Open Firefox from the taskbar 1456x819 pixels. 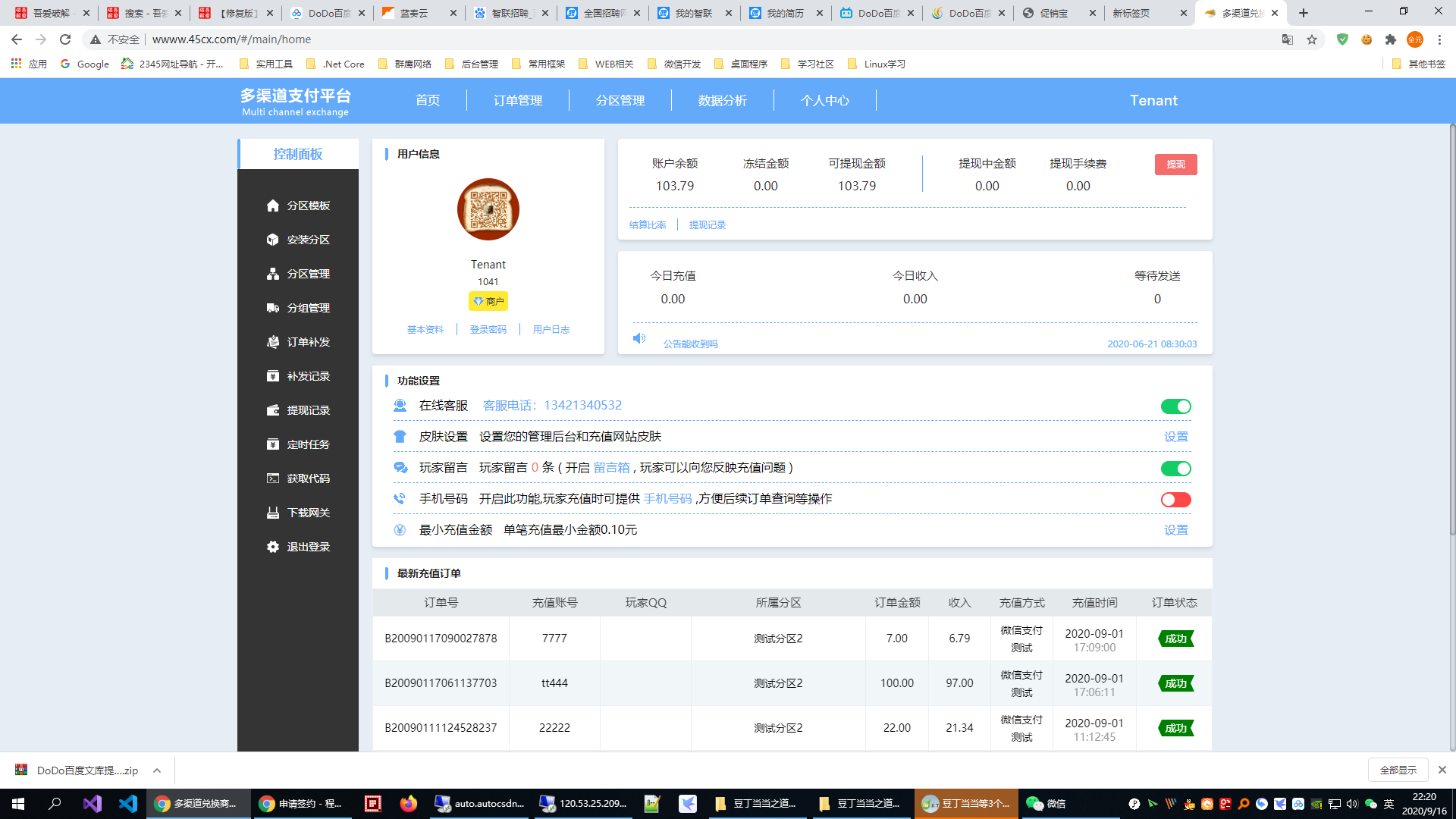[409, 804]
